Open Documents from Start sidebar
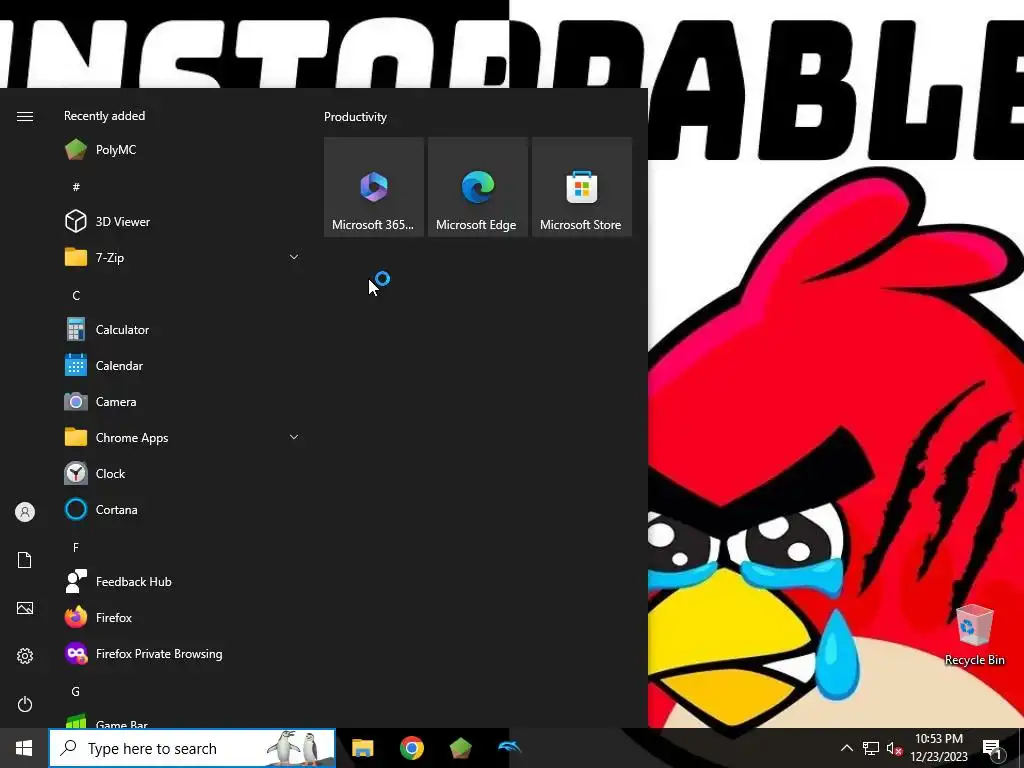Screen dimensions: 1024x768 coord(25,560)
